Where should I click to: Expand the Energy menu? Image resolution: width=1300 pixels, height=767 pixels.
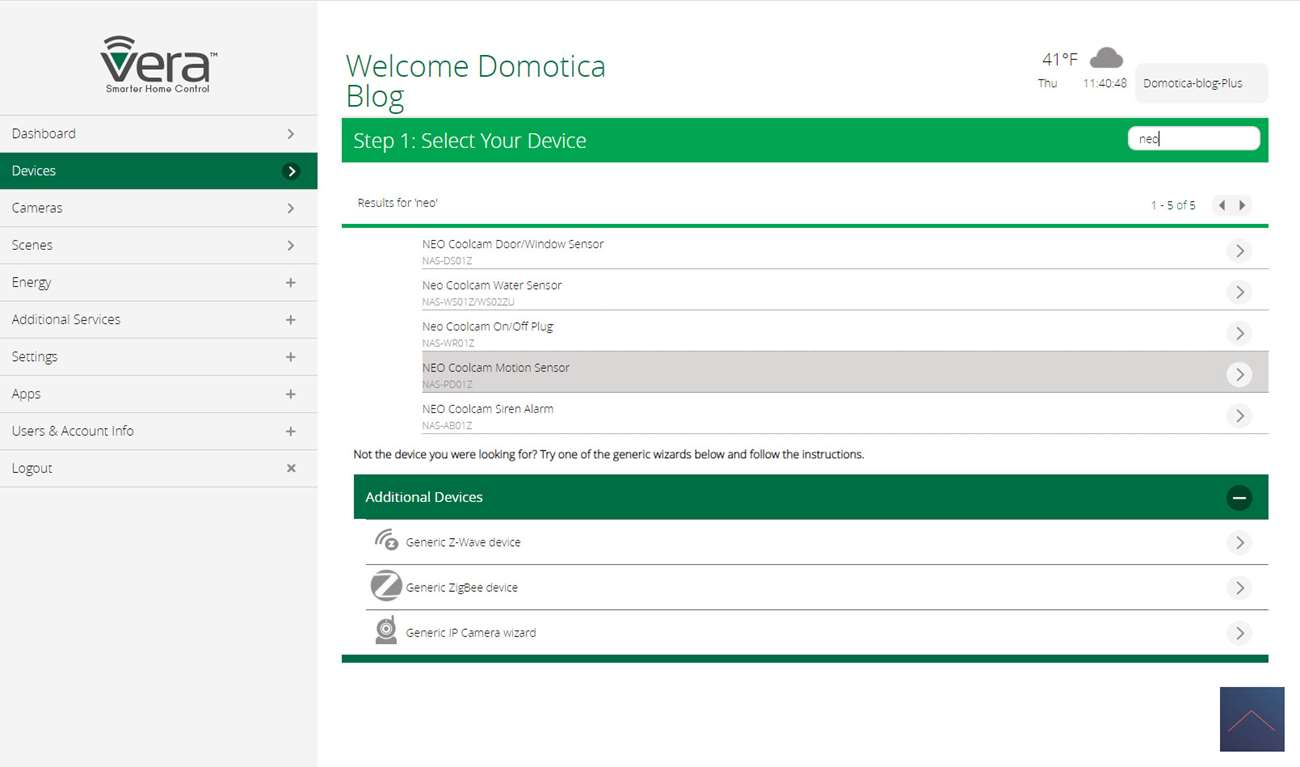[x=290, y=283]
